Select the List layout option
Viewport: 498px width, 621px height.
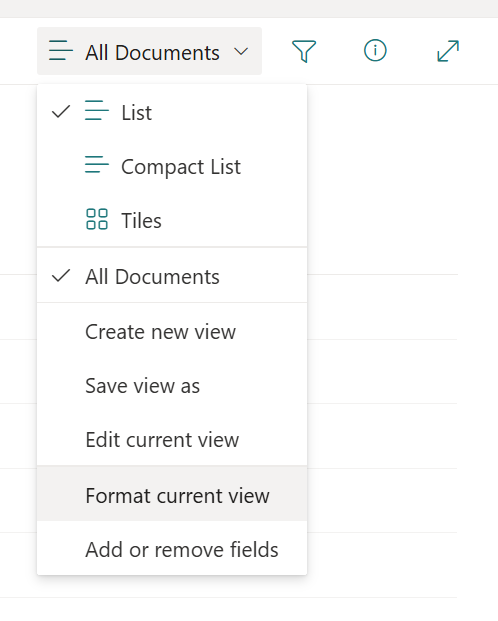coord(172,112)
